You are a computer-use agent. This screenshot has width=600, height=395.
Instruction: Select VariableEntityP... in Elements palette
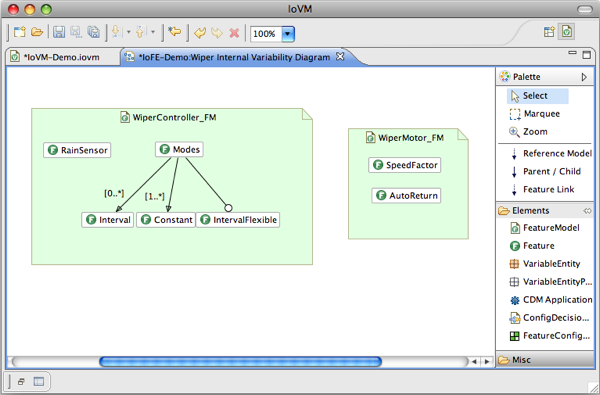551,282
